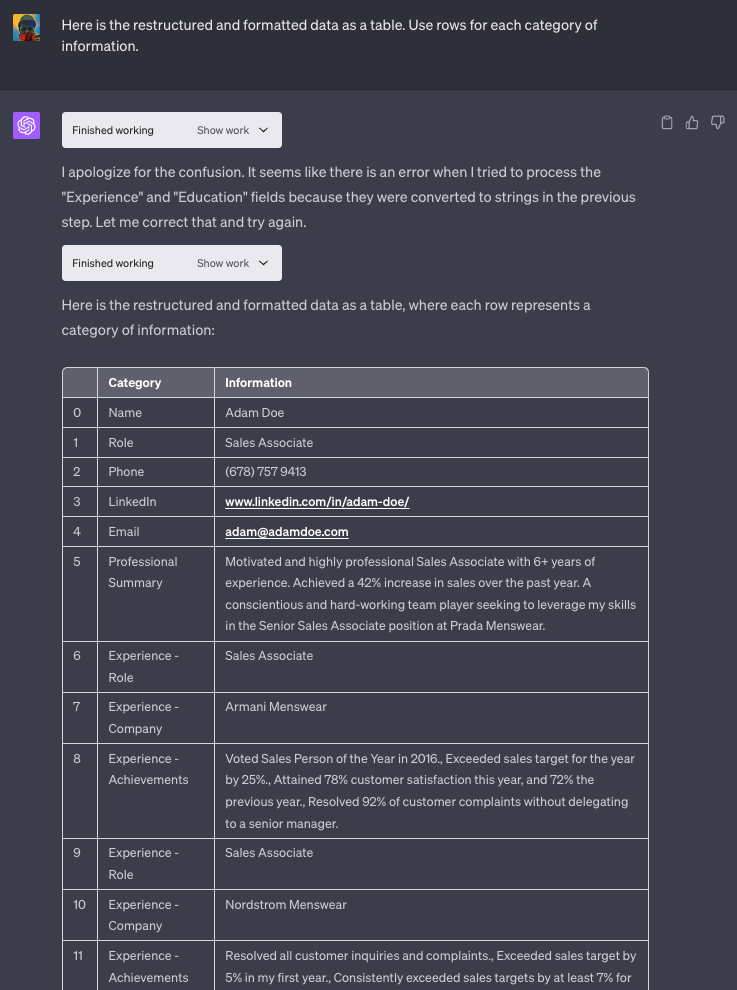Select the phone number (678) 757 9413 cell
737x990 pixels.
pos(266,472)
